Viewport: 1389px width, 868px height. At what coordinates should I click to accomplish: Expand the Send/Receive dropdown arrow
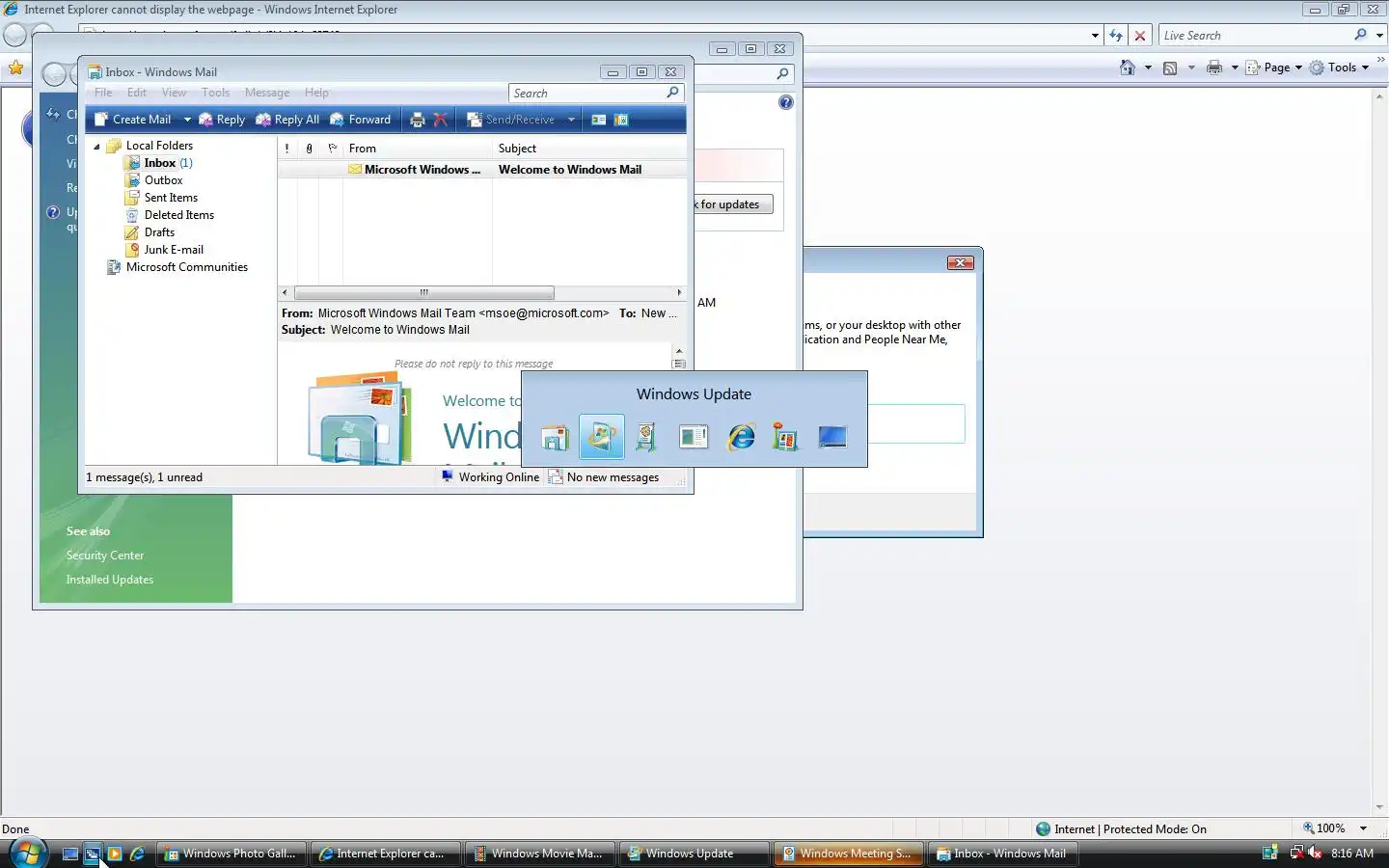[571, 120]
